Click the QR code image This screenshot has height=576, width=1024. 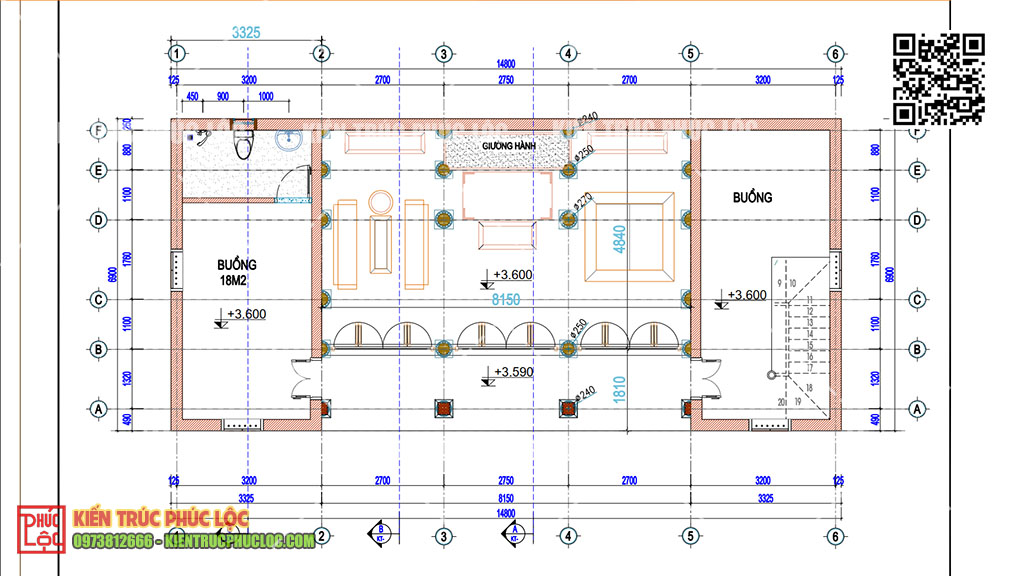(938, 78)
